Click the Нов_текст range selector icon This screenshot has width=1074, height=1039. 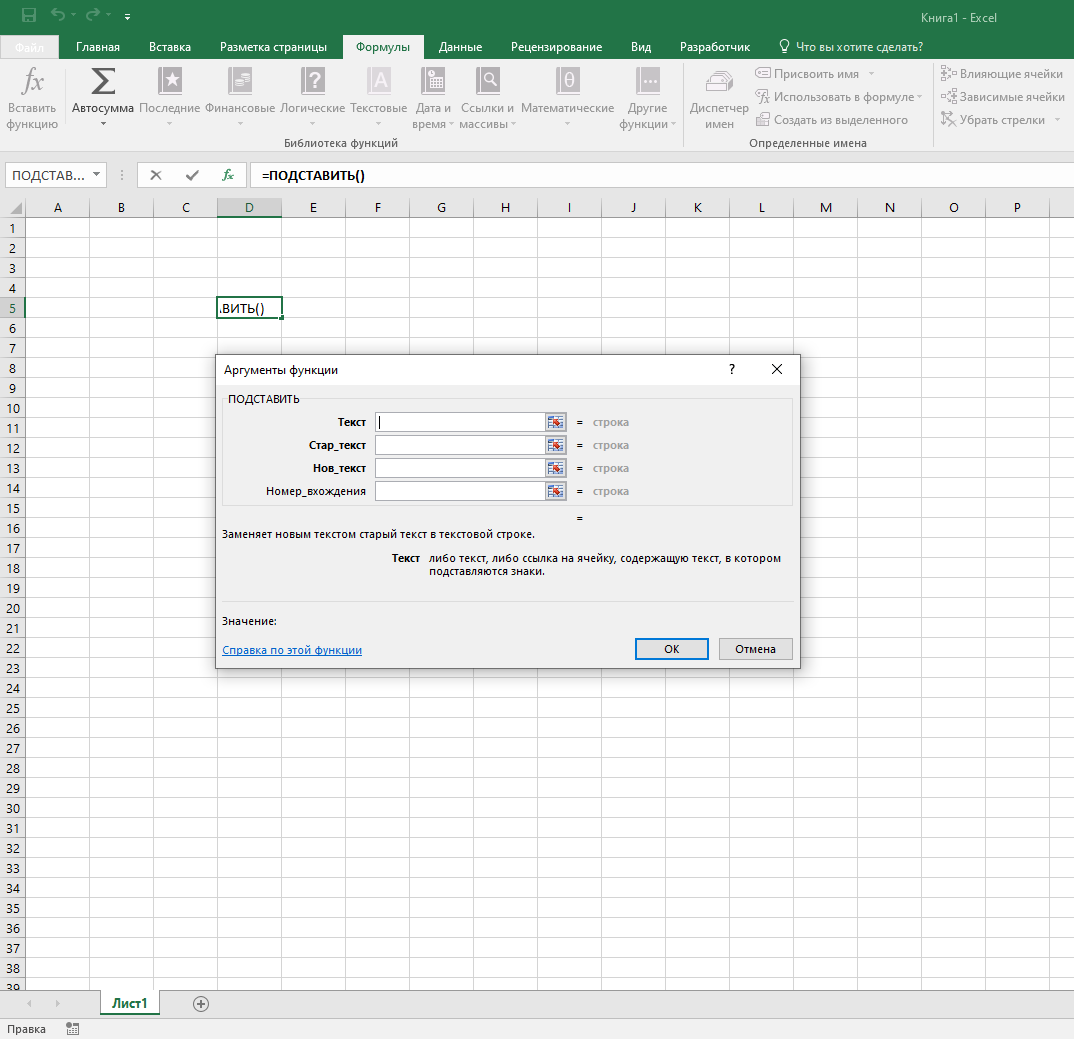[555, 468]
